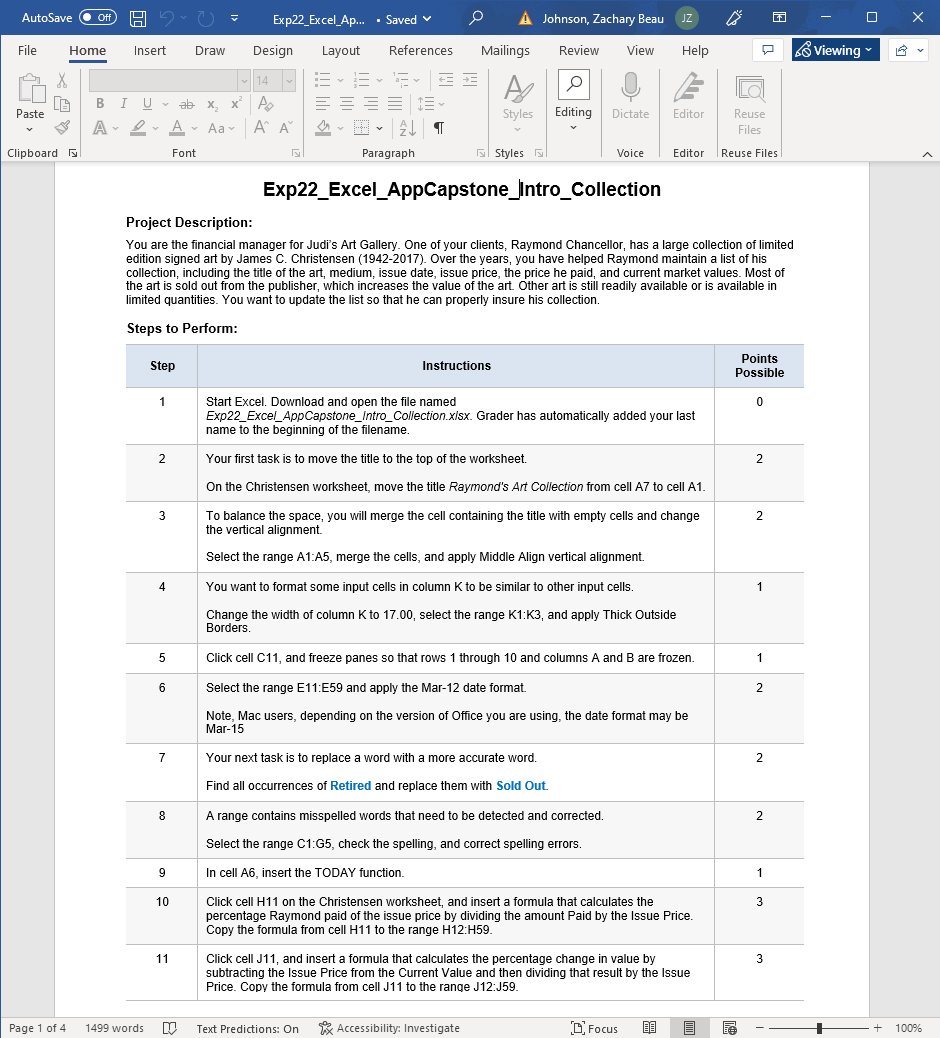The height and width of the screenshot is (1038, 940).
Task: Apply italic formatting
Action: point(122,103)
